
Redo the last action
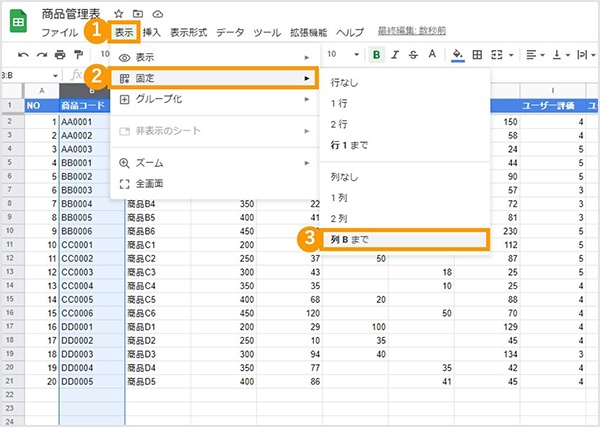42,55
